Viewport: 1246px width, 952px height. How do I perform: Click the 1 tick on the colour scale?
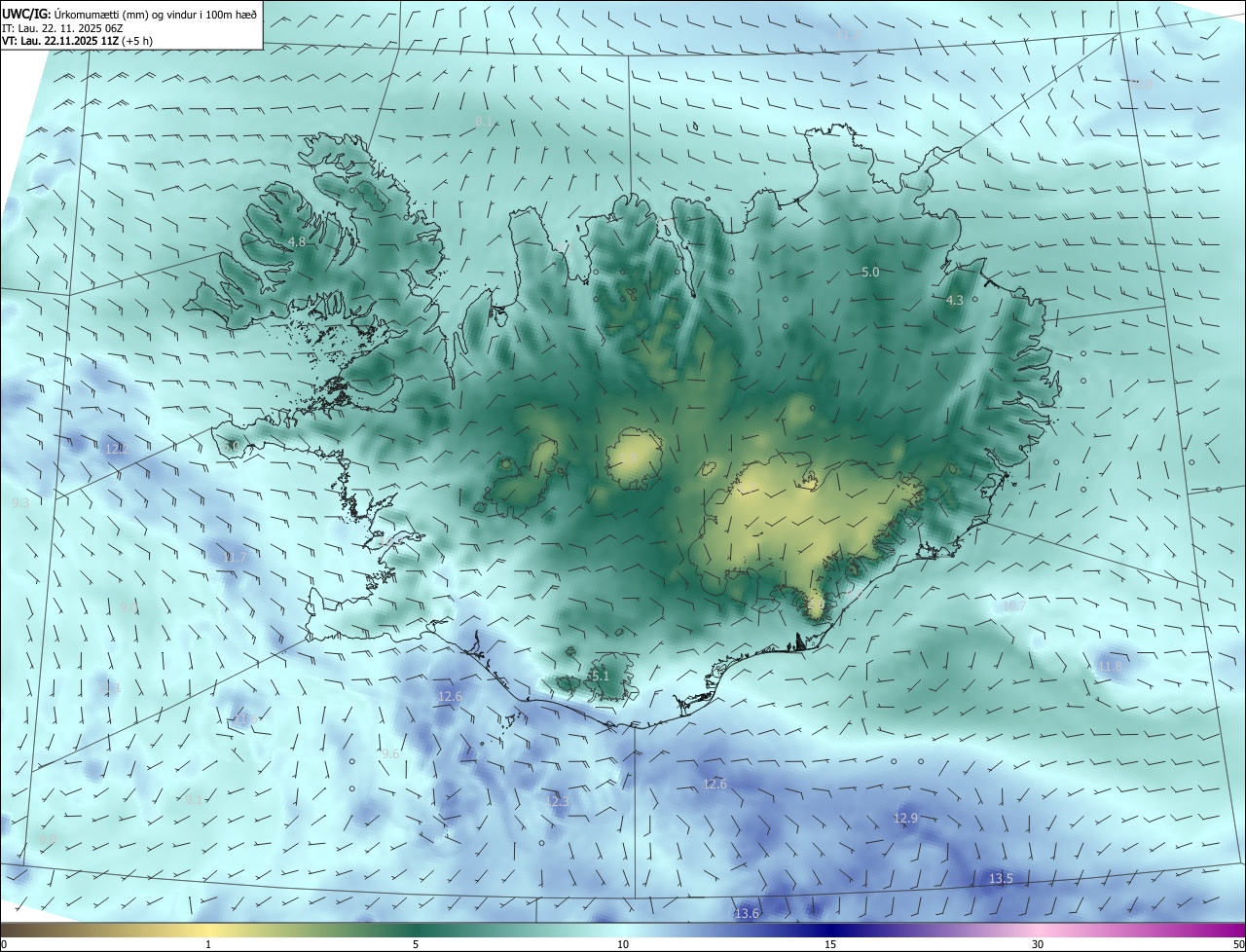(208, 944)
